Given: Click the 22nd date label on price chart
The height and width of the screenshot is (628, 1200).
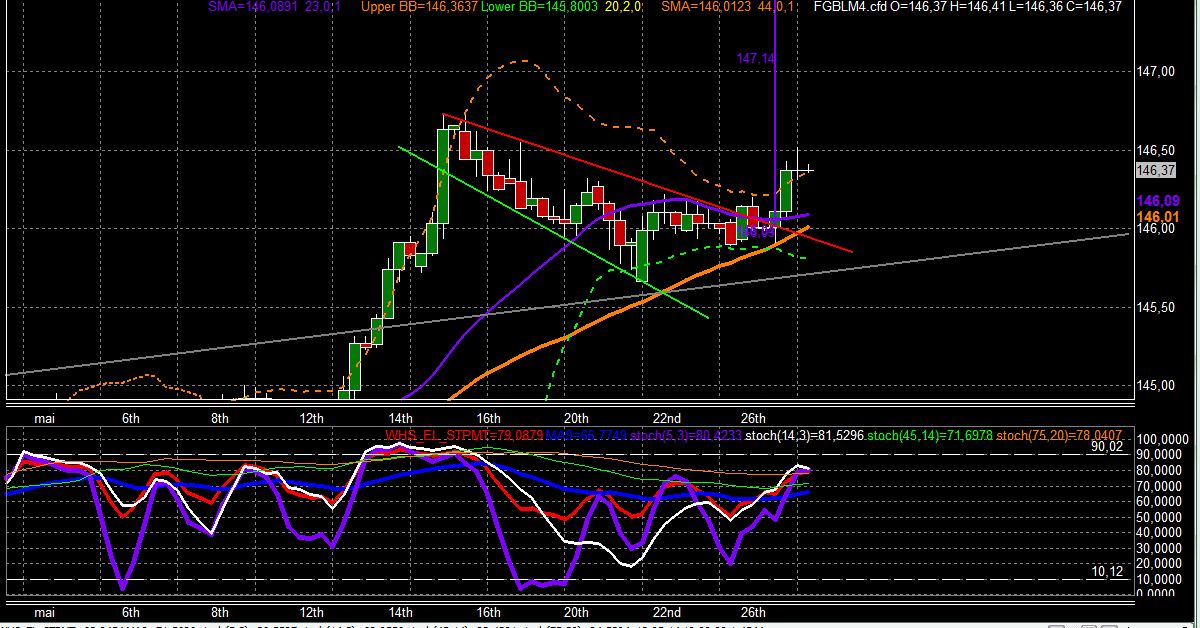Looking at the screenshot, I should point(667,417).
